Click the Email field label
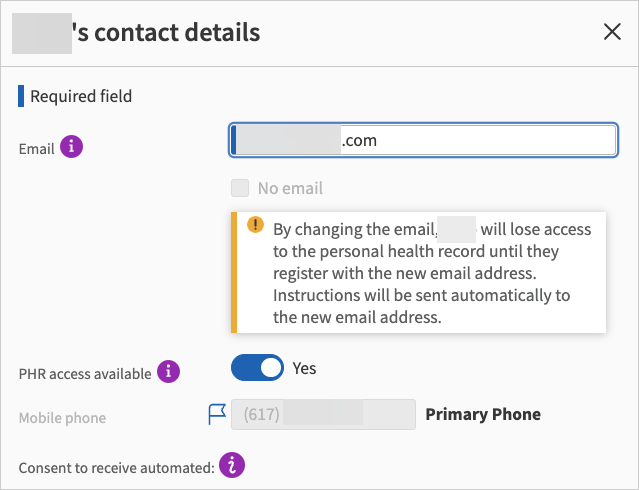Screen dimensions: 639x490 point(37,148)
